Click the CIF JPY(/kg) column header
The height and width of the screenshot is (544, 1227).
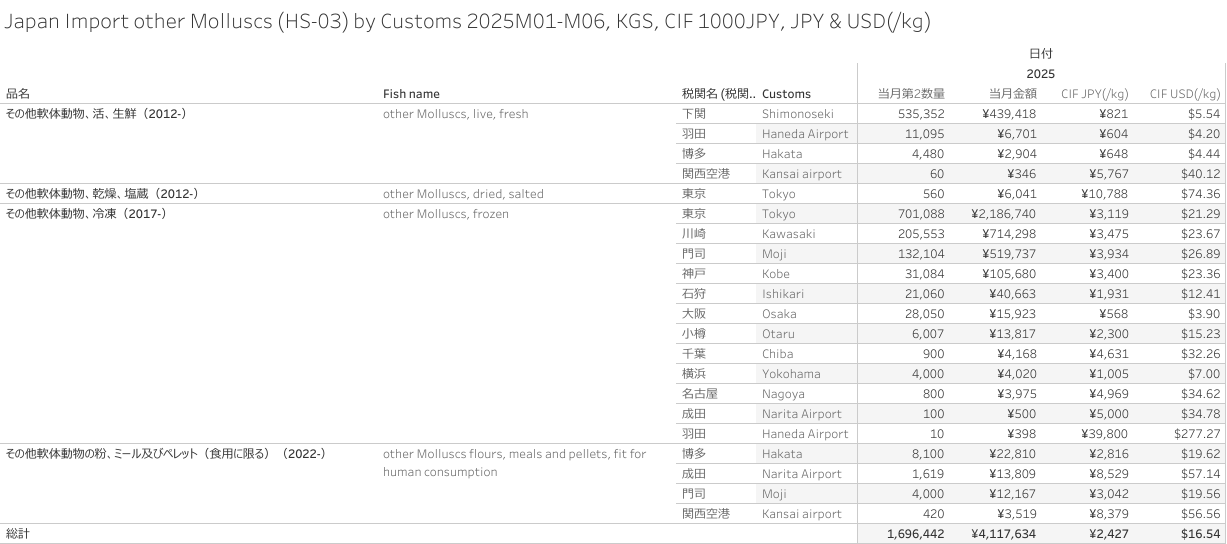click(1095, 94)
